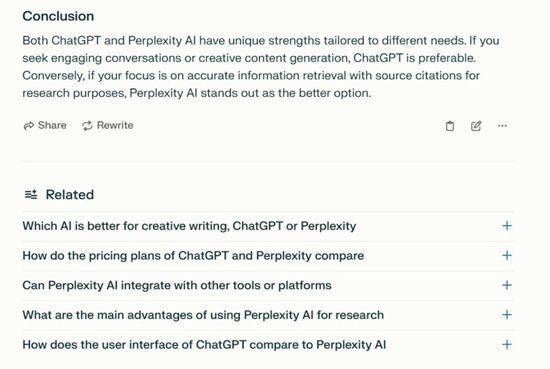Click inside the conclusion paragraph text
Screen dimensions: 550x369
click(261, 67)
